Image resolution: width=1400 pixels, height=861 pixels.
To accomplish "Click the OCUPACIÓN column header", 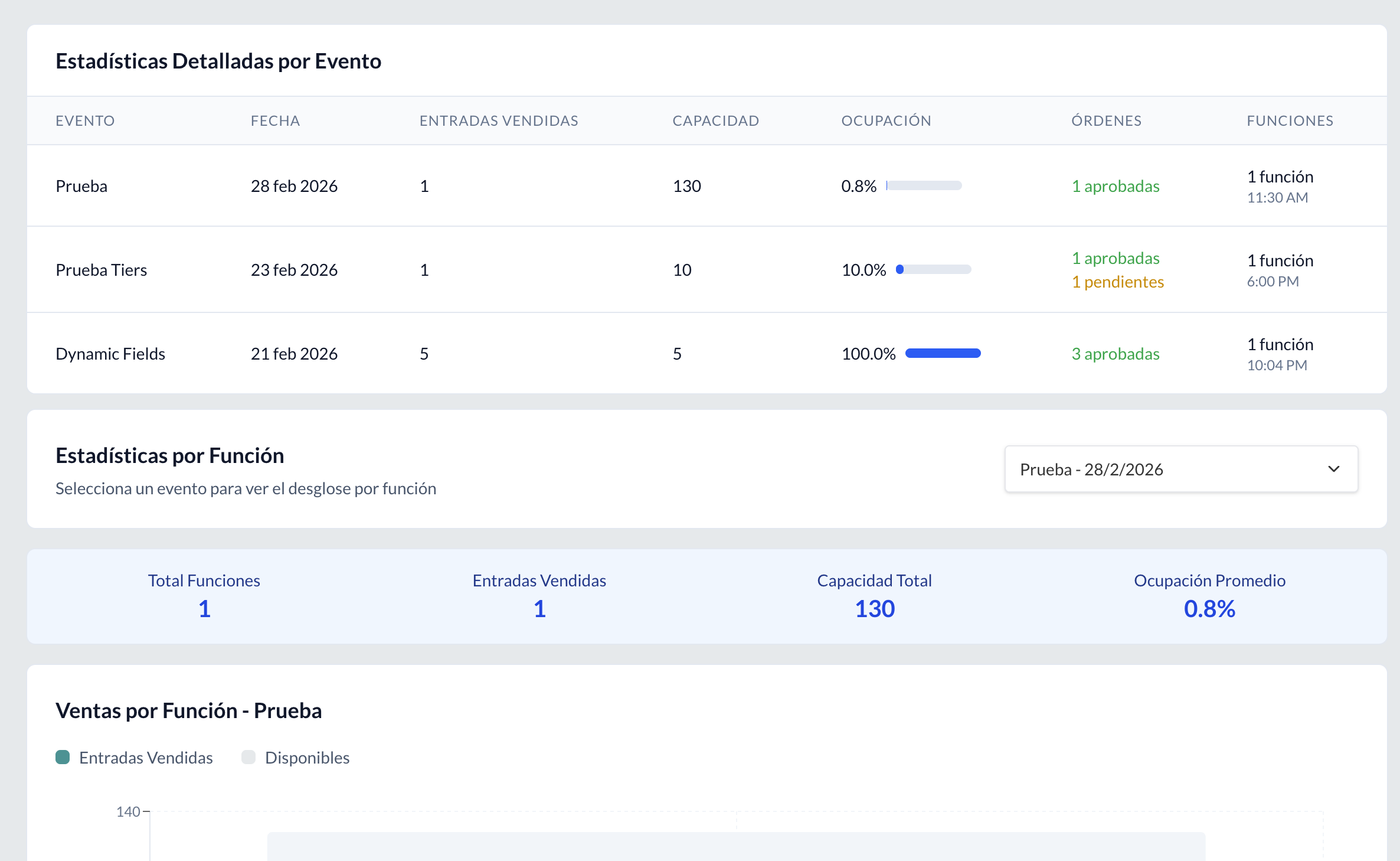I will pos(886,120).
